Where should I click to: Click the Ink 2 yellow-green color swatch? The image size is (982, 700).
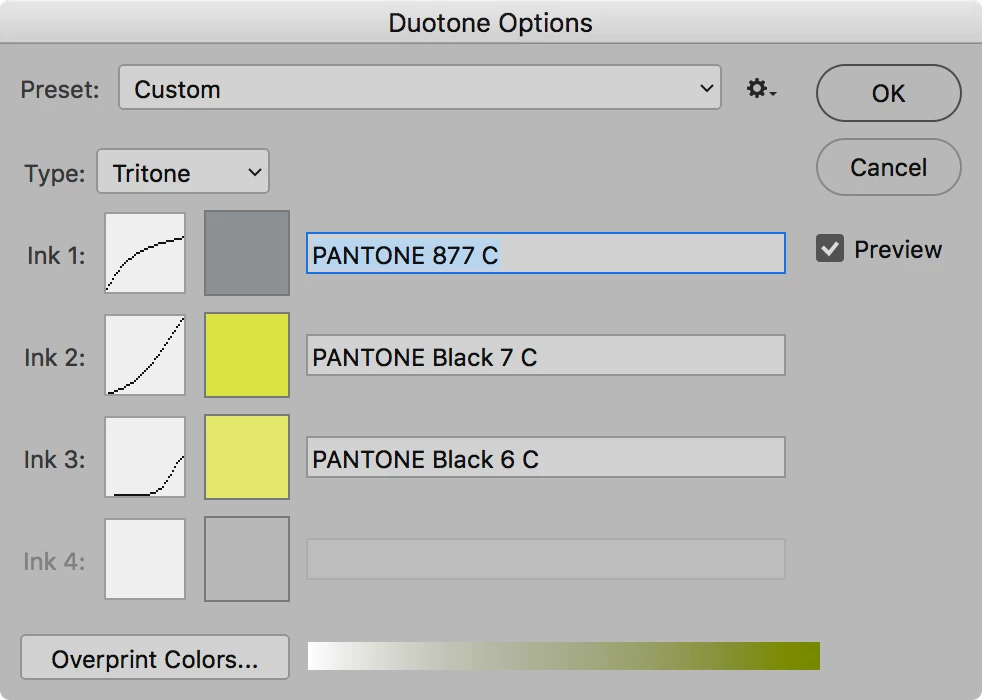coord(247,355)
